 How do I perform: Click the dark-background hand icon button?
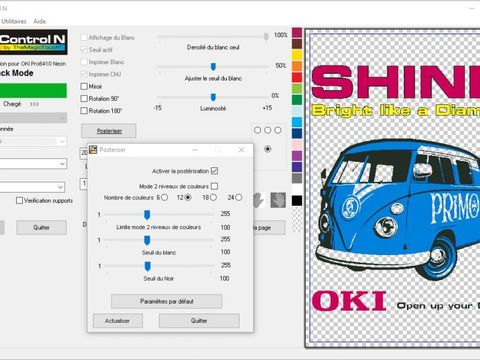click(x=278, y=200)
